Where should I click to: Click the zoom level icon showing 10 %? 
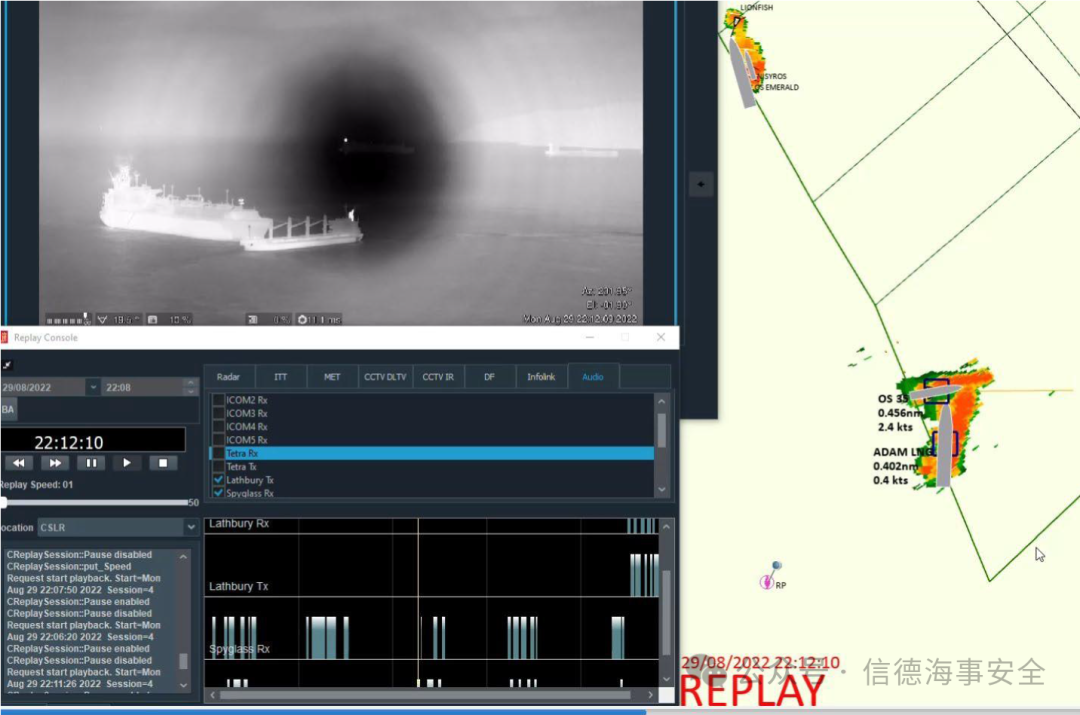[x=153, y=320]
